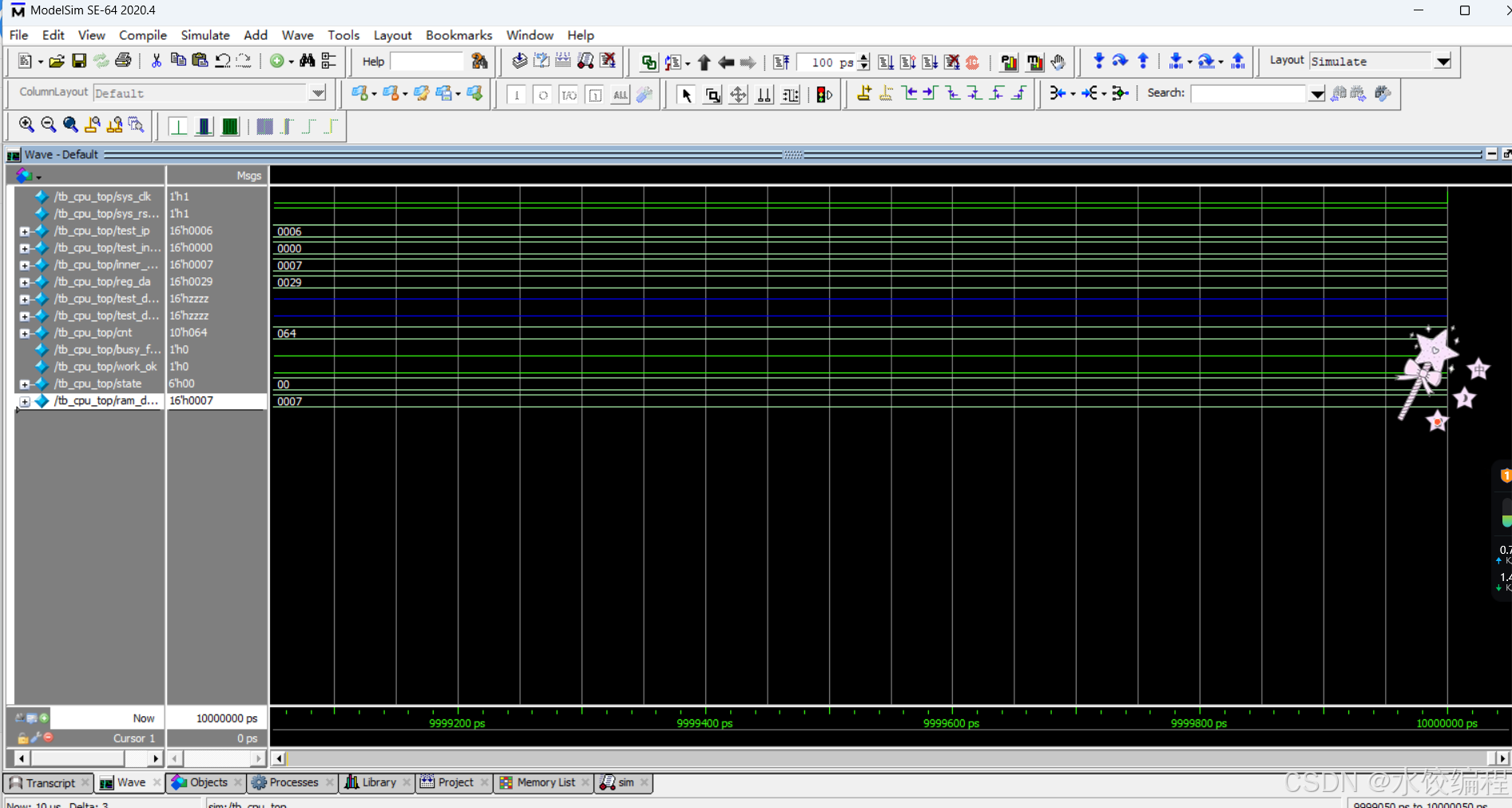1512x808 pixels.
Task: Zoom in on the waveform
Action: click(x=26, y=125)
